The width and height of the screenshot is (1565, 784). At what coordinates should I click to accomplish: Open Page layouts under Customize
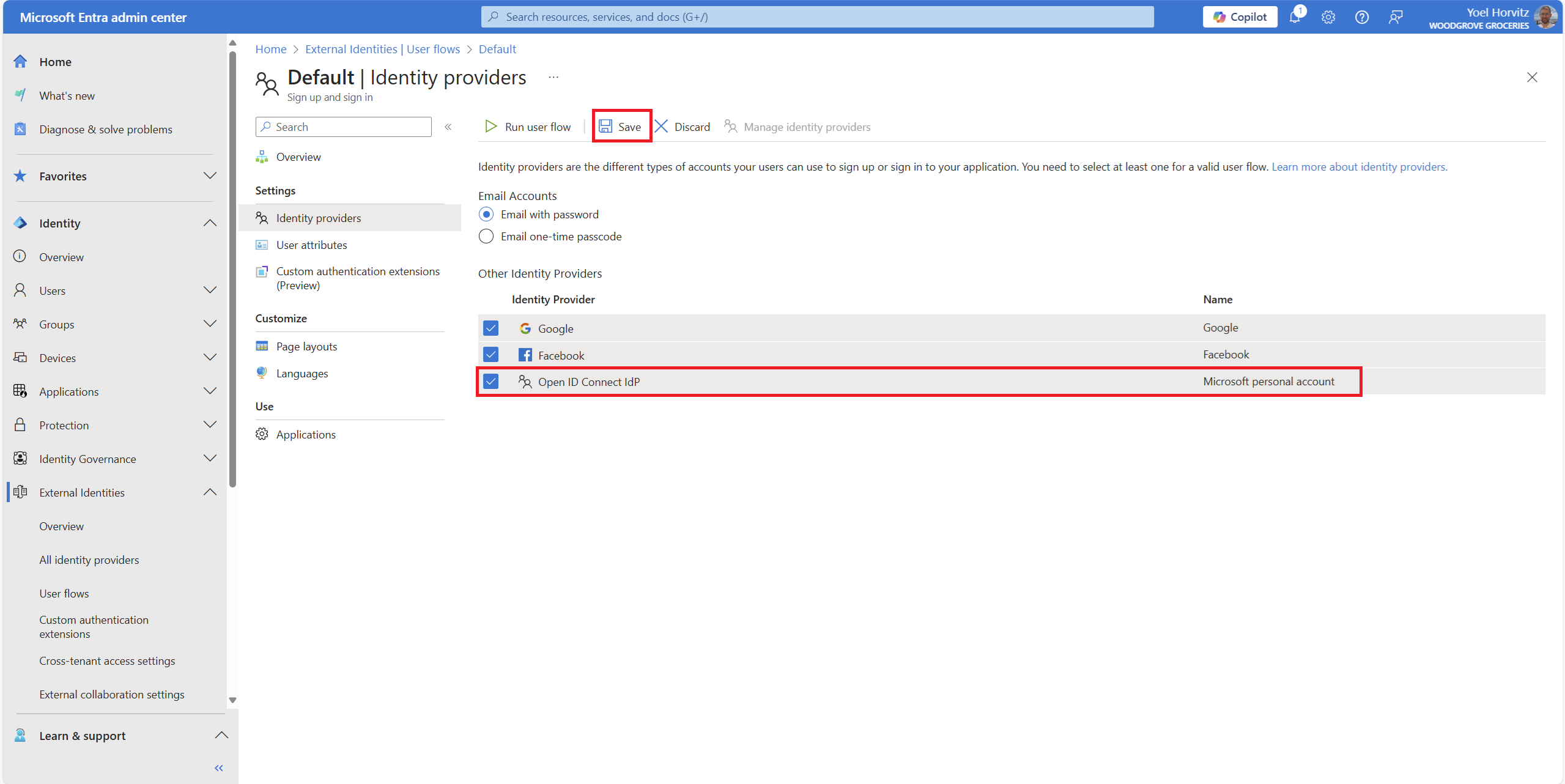(306, 347)
